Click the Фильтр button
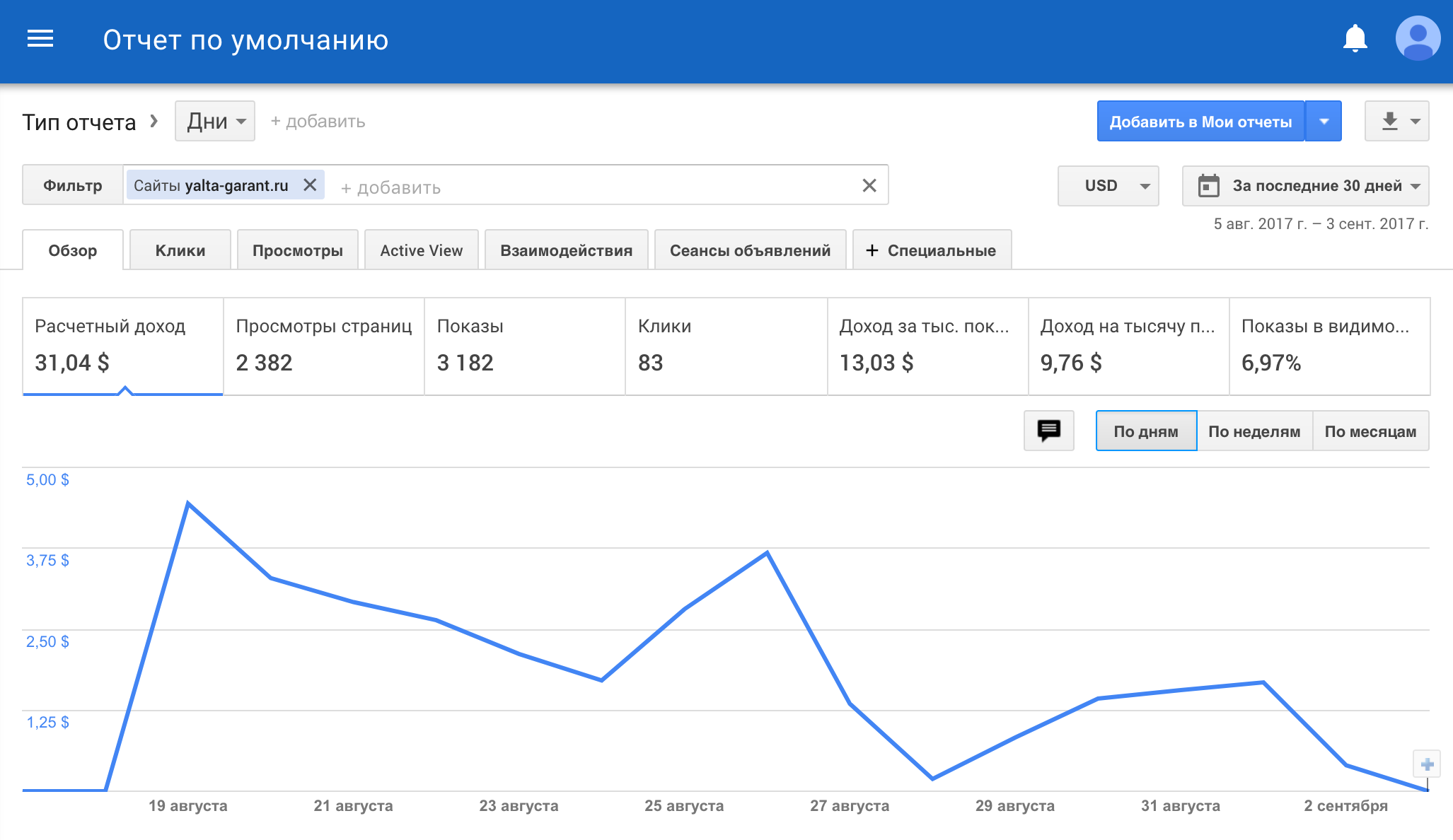 point(72,185)
